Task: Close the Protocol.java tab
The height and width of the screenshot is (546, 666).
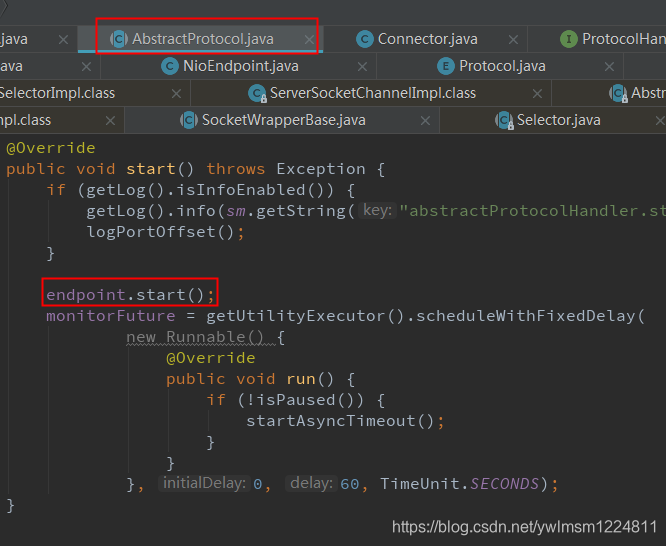Action: click(609, 67)
